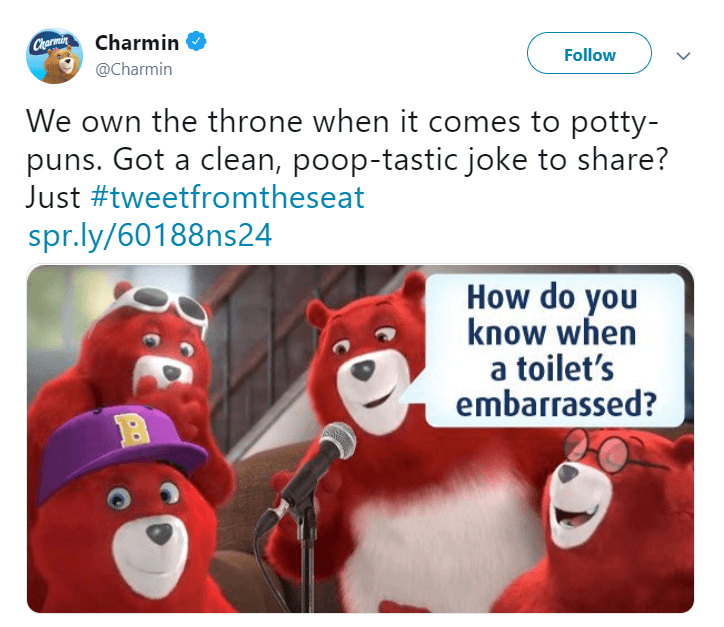
Task: Visit the spr.ly/60188ns24 link
Action: (x=150, y=236)
